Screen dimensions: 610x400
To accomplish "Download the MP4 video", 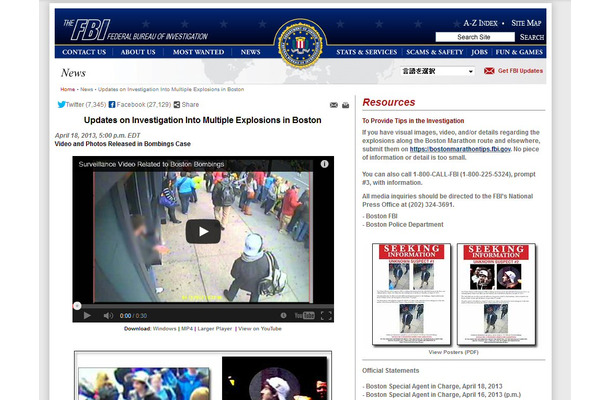I will (x=187, y=329).
